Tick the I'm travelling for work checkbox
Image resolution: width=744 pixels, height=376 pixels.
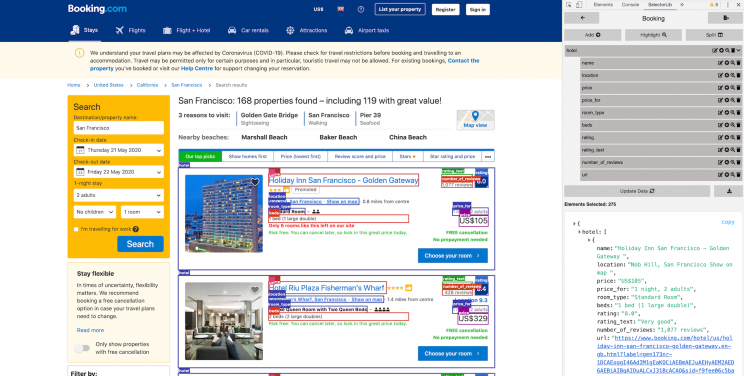coord(76,229)
